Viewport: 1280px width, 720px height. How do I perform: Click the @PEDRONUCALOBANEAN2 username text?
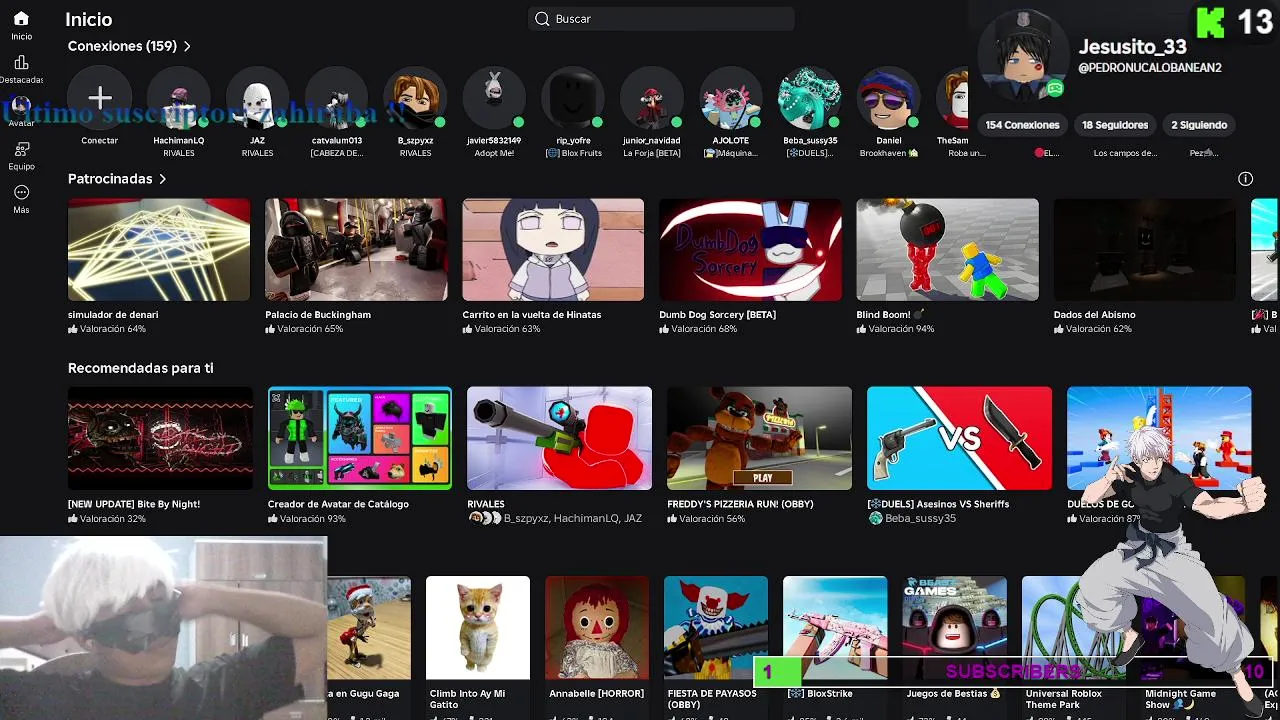point(1149,68)
